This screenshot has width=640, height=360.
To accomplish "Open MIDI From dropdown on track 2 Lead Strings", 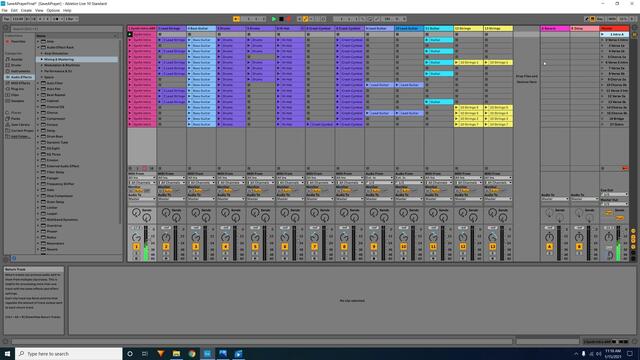I will [171, 178].
